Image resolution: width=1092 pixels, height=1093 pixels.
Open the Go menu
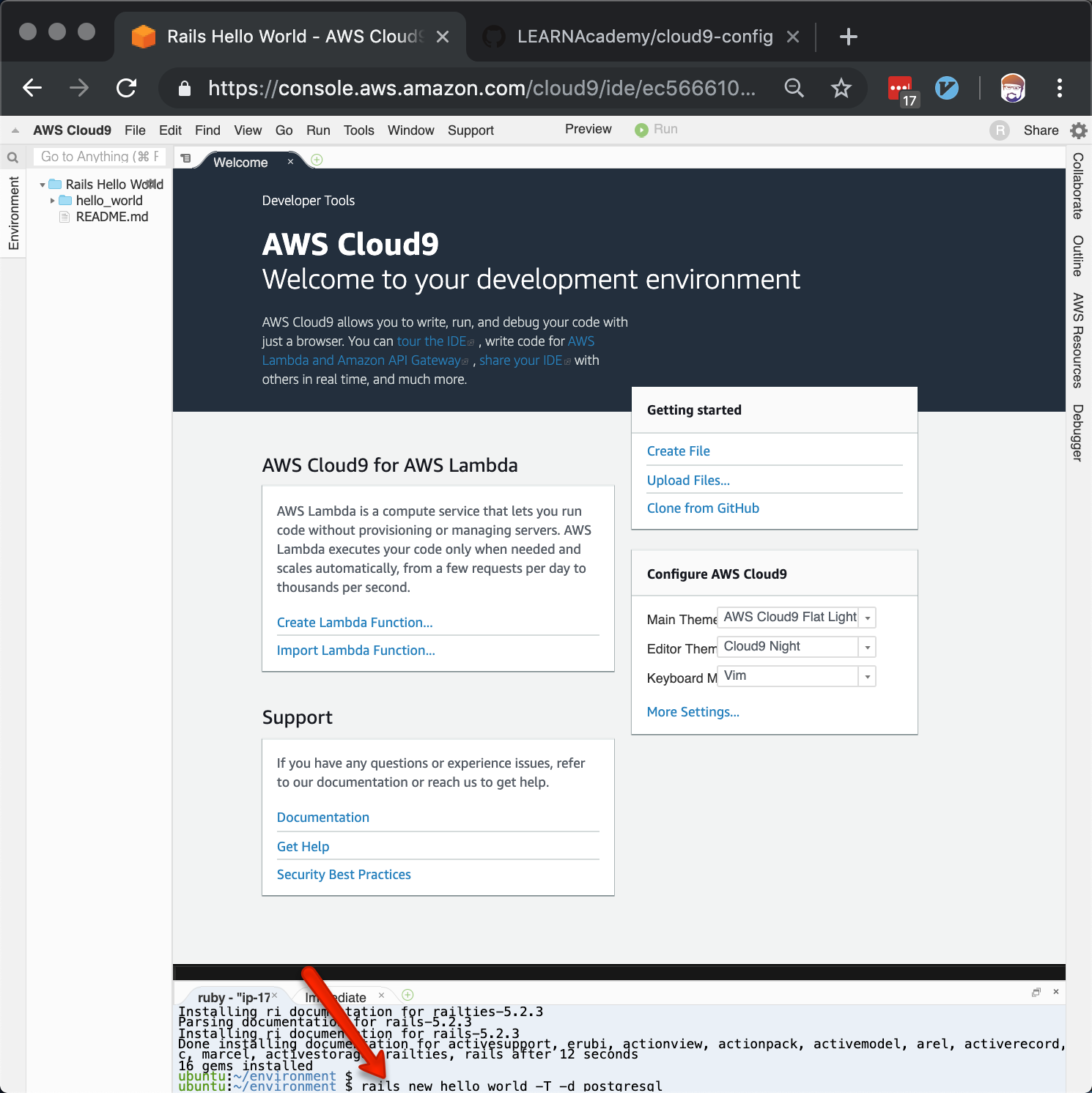click(284, 130)
